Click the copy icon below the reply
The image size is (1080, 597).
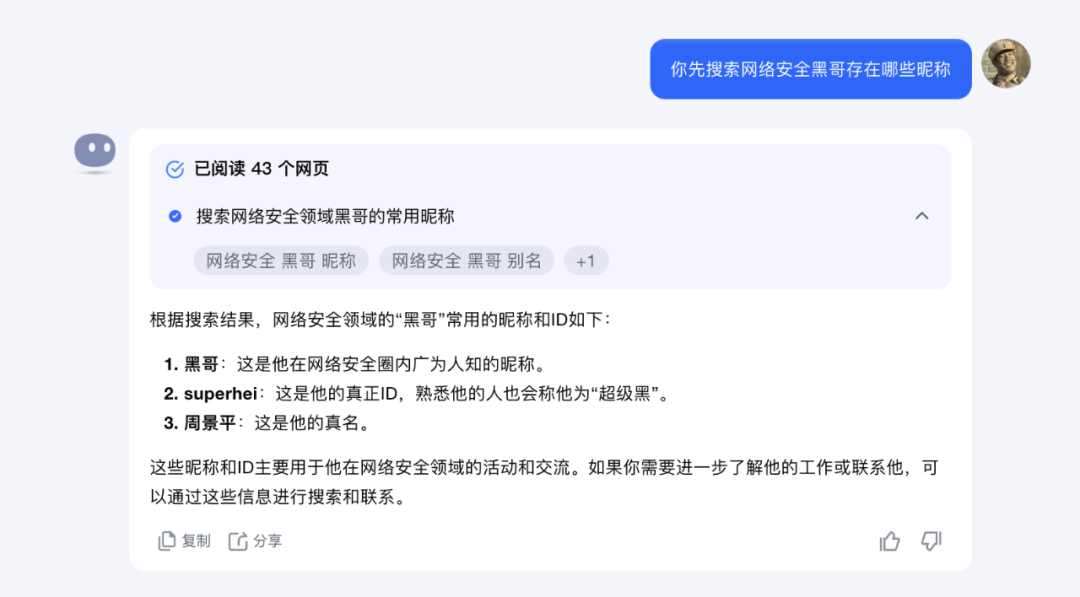pos(168,541)
